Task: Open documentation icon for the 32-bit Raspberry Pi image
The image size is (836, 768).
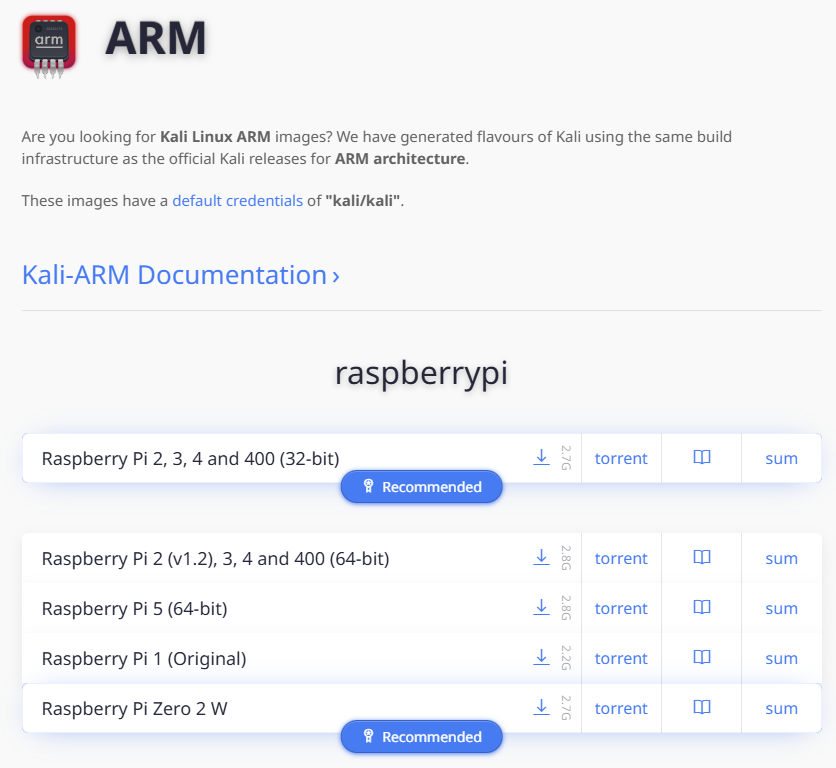Action: pyautogui.click(x=701, y=457)
